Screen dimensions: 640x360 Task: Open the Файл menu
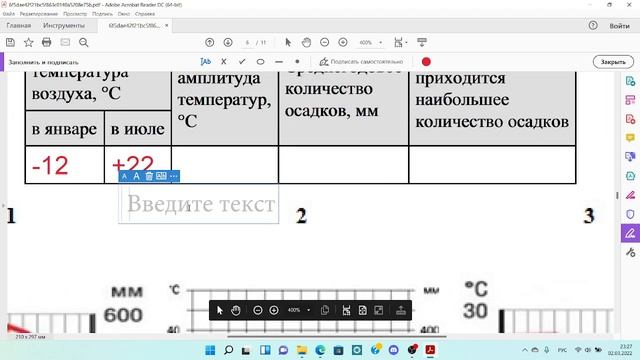click(x=9, y=14)
